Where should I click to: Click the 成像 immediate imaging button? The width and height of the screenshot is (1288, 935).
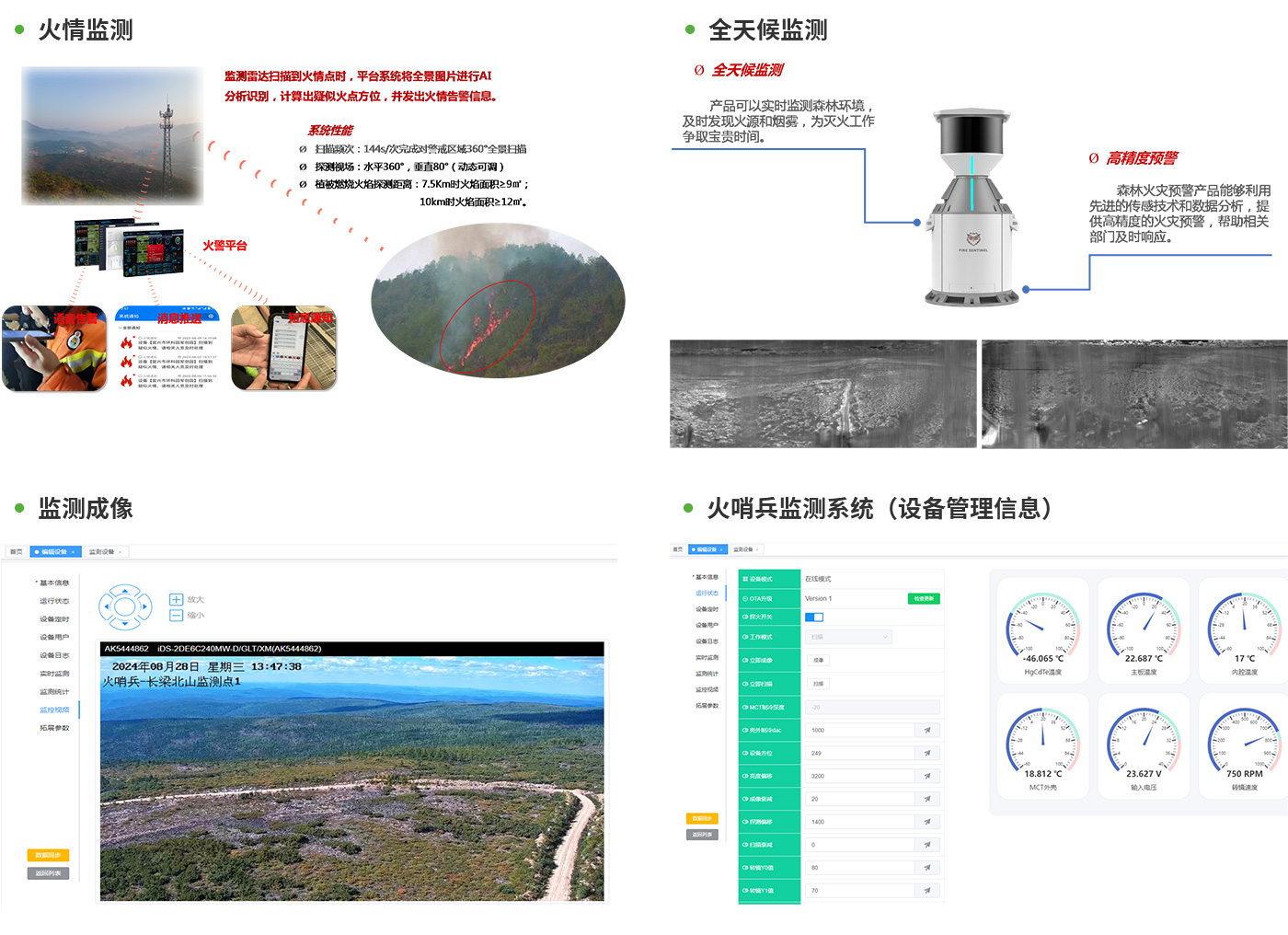click(818, 660)
